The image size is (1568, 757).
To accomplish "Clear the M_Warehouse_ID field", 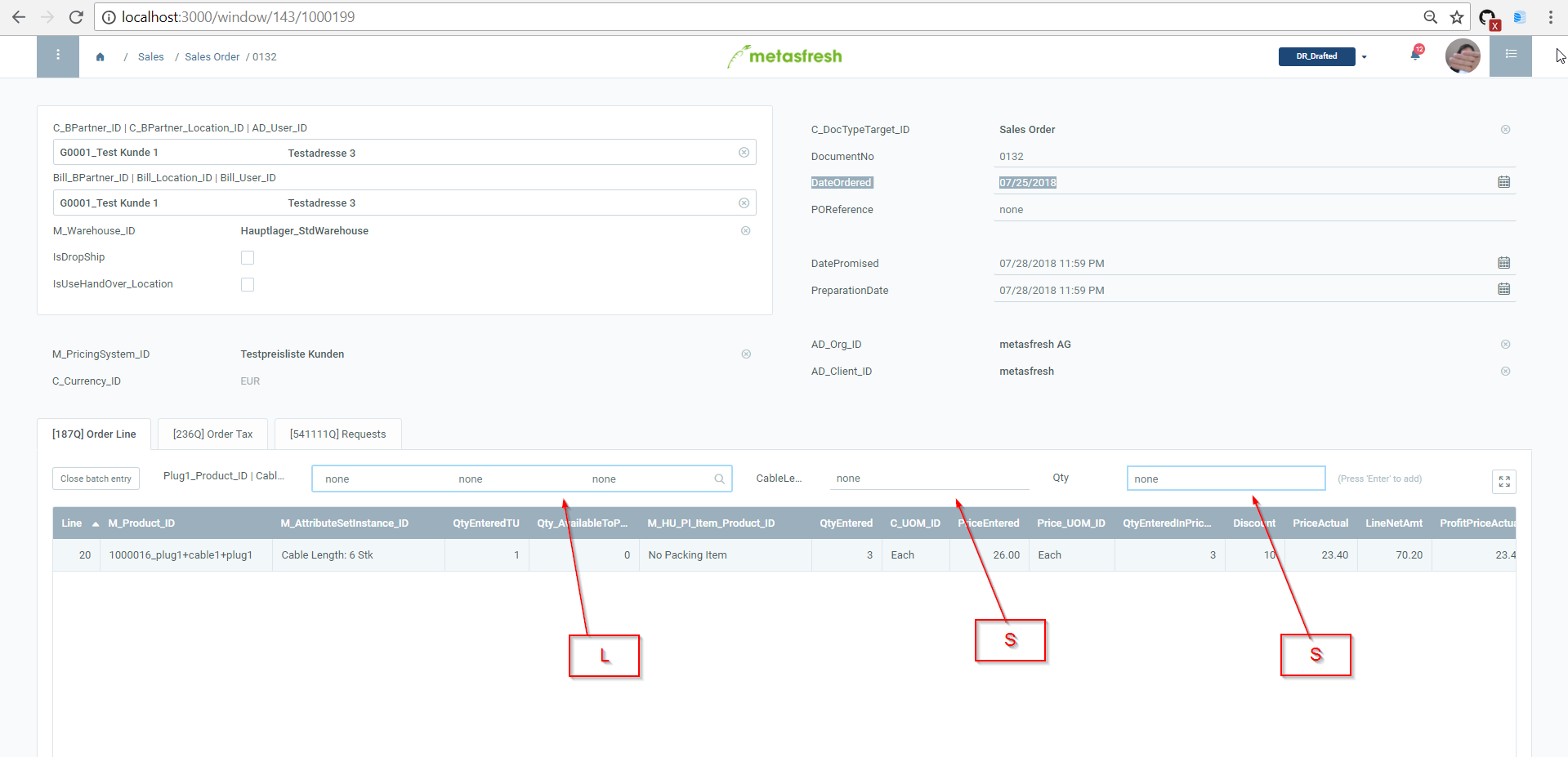I will tap(745, 231).
